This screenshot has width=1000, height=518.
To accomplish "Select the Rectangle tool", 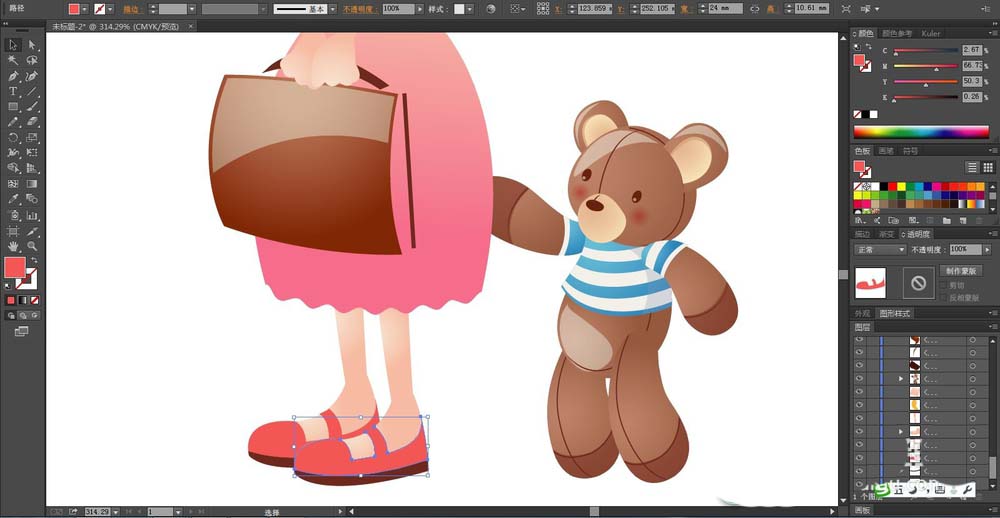I will (x=13, y=107).
